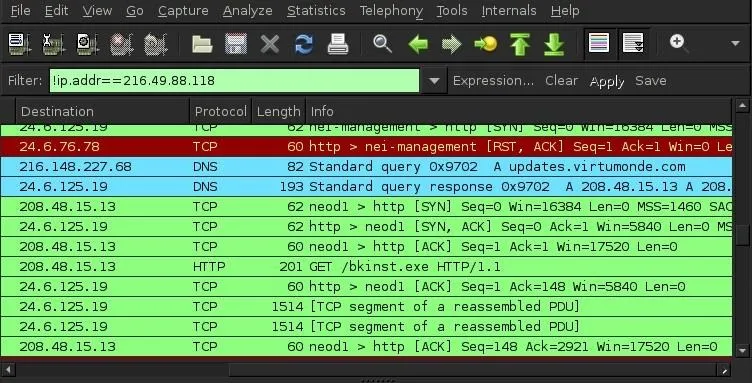Screen dimensions: 752x383
Task: Sort by Length column header
Action: 279,111
